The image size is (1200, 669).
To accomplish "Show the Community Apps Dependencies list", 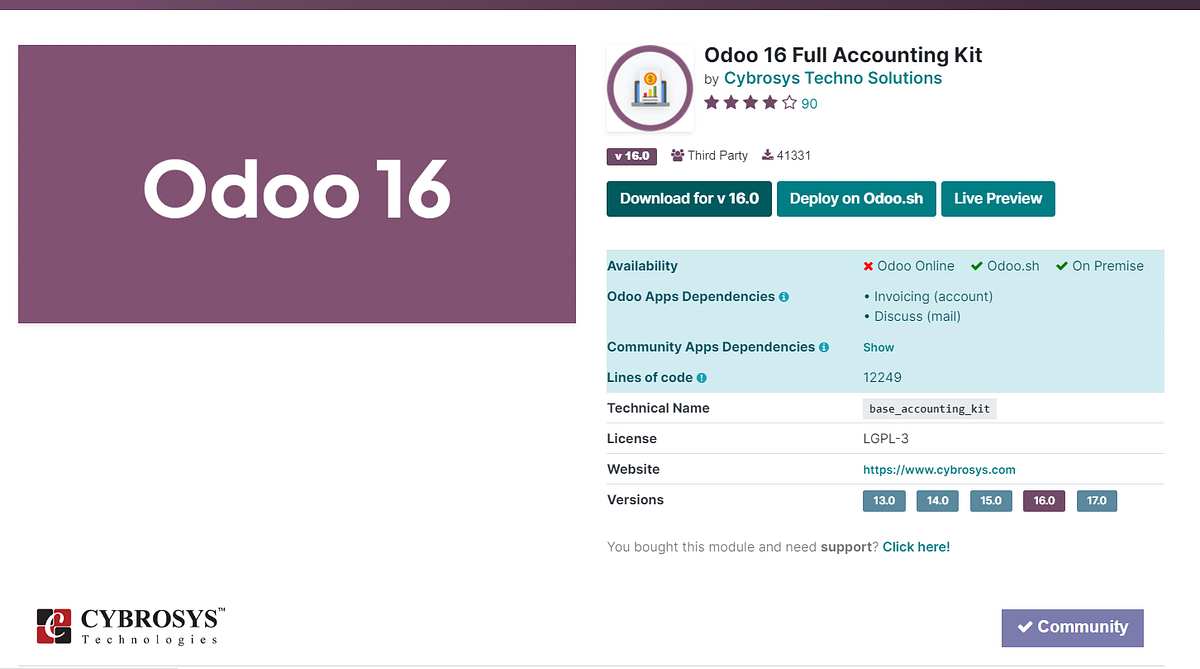I will [877, 347].
